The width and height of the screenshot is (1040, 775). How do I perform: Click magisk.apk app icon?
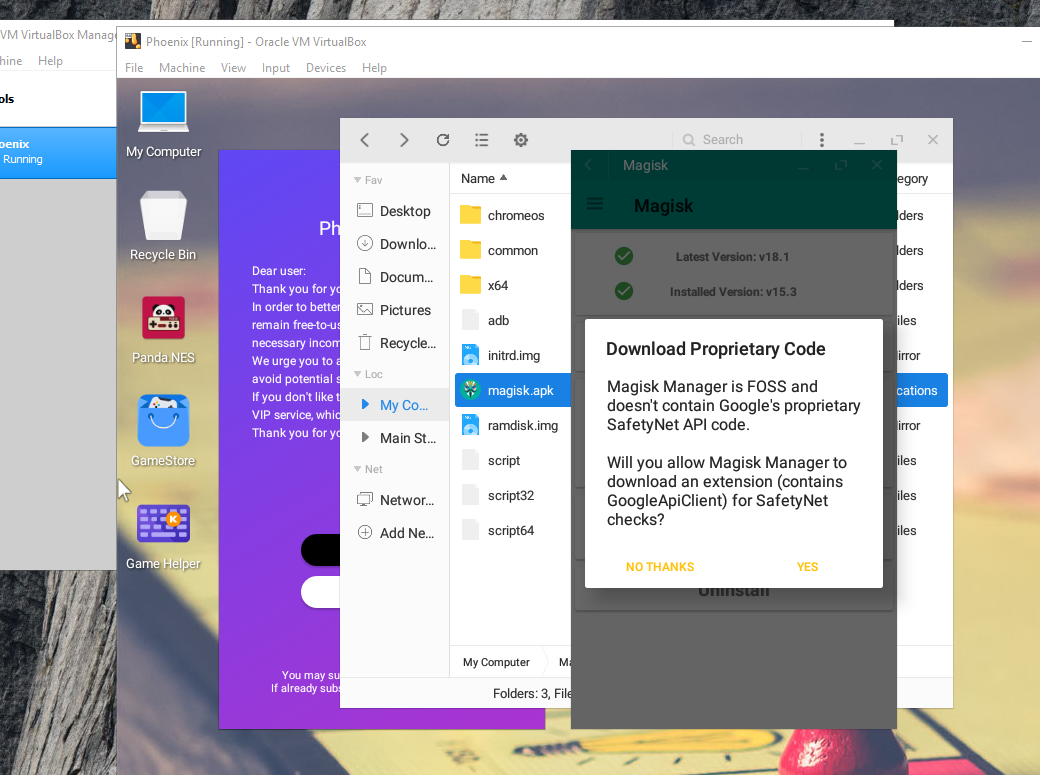tap(470, 389)
